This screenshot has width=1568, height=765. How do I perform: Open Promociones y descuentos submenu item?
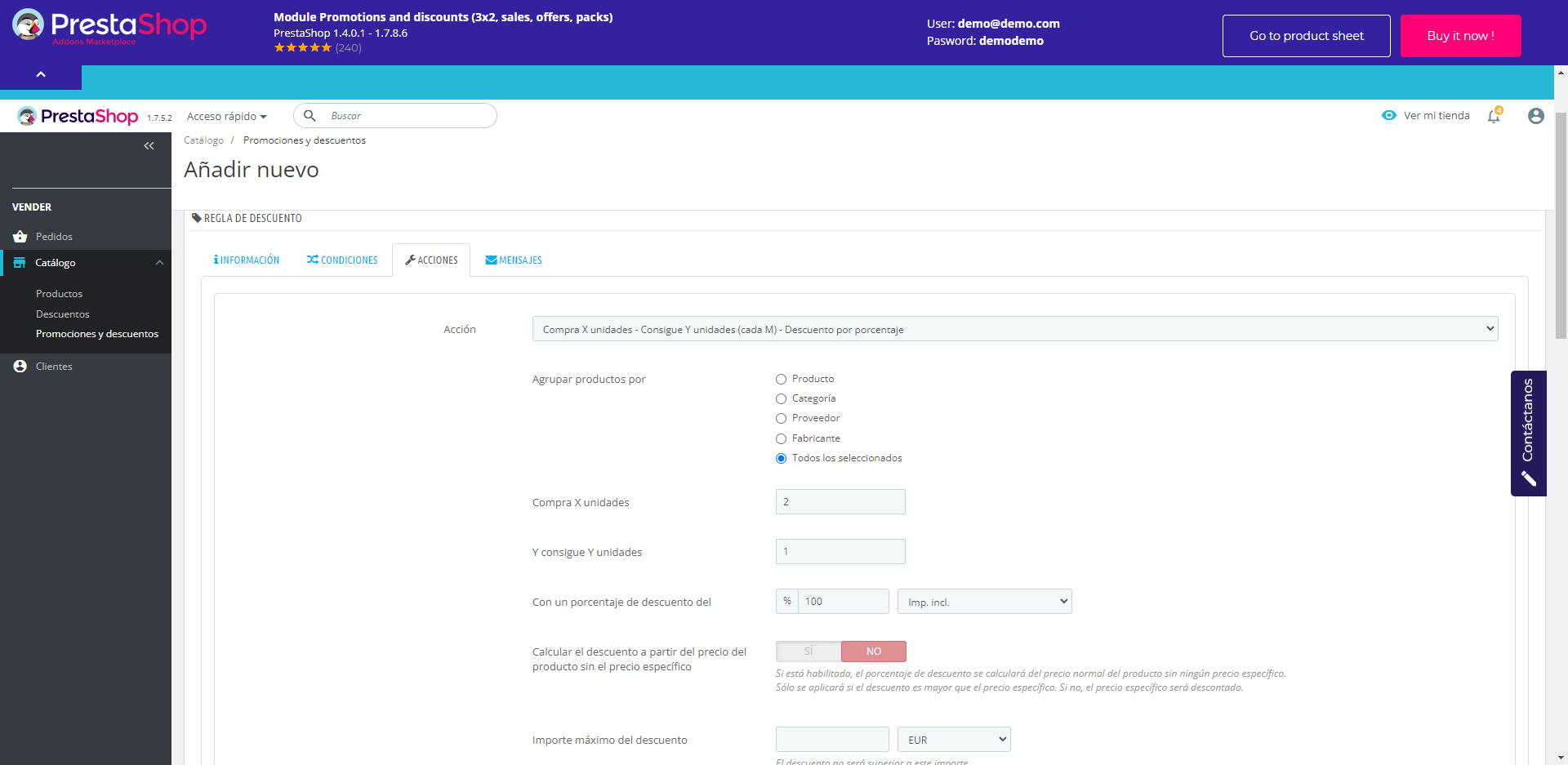pos(97,334)
